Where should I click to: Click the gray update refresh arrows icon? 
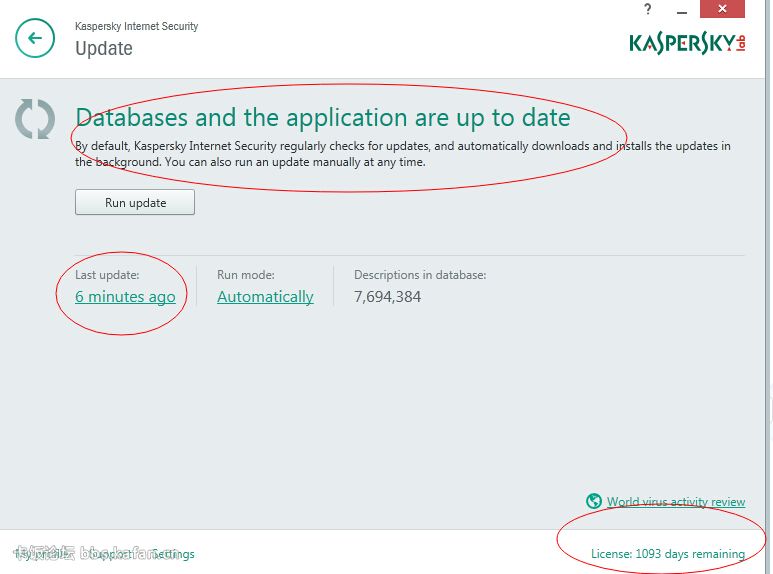(x=35, y=119)
